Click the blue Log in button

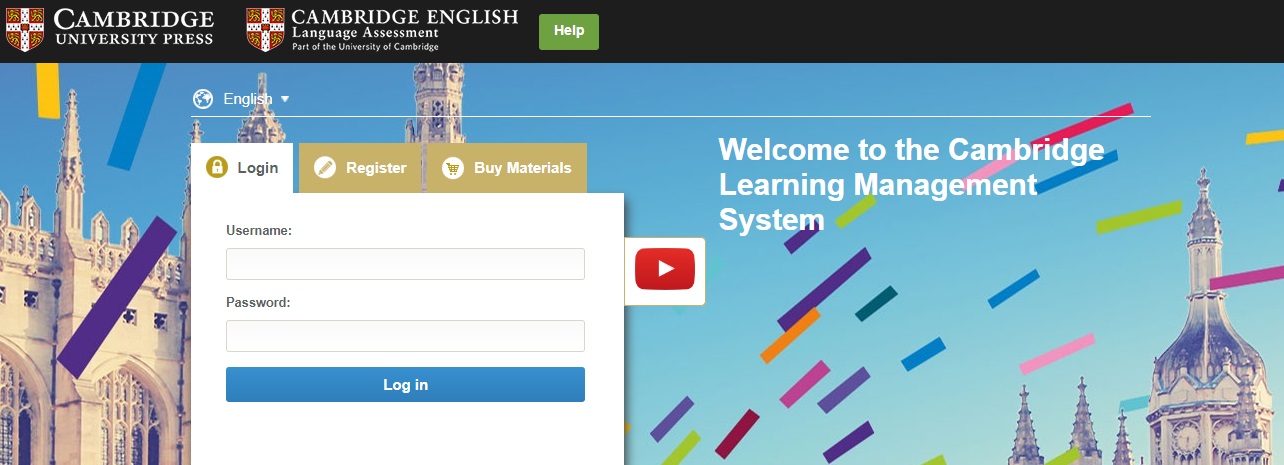pos(405,384)
